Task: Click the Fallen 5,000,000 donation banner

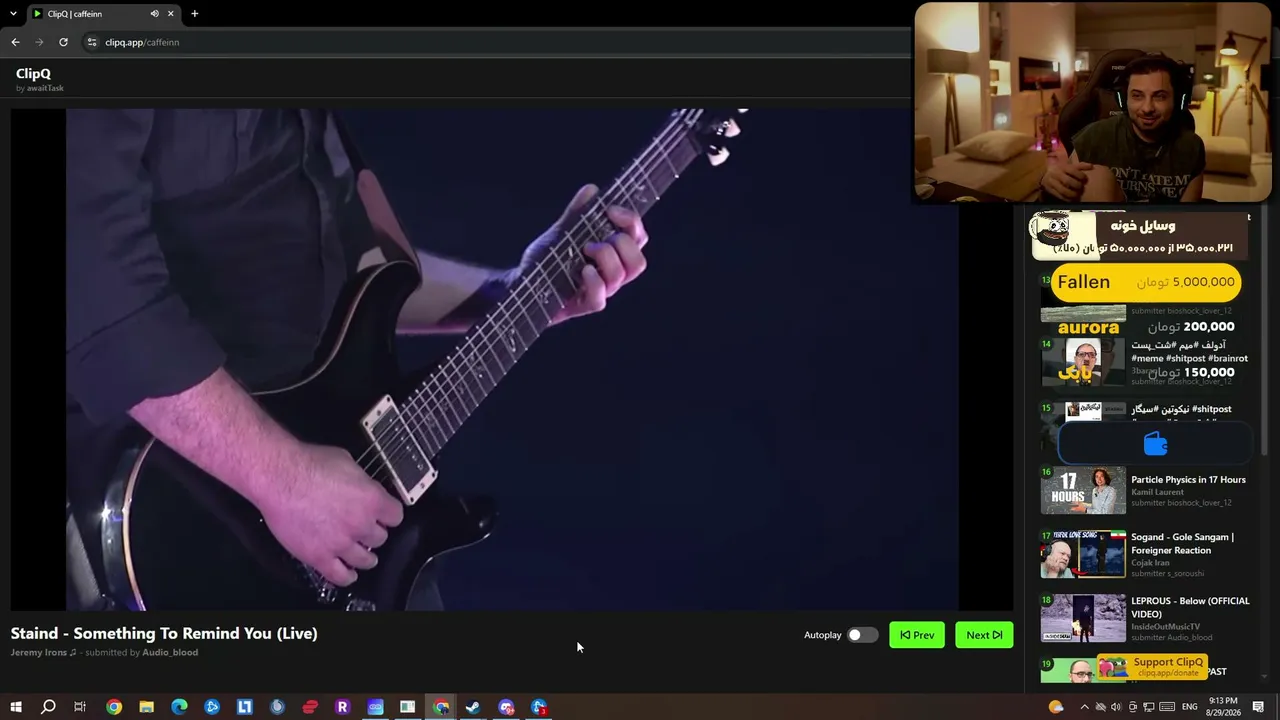Action: click(1146, 282)
